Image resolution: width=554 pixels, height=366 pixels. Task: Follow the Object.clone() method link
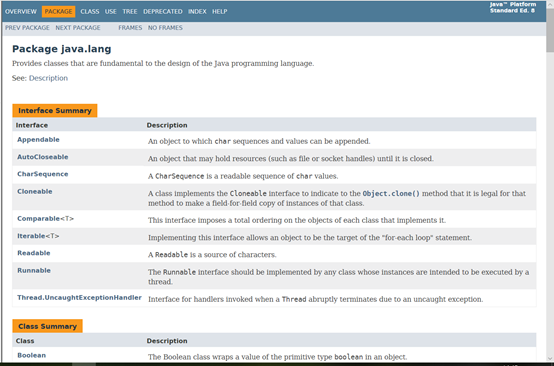tap(391, 194)
